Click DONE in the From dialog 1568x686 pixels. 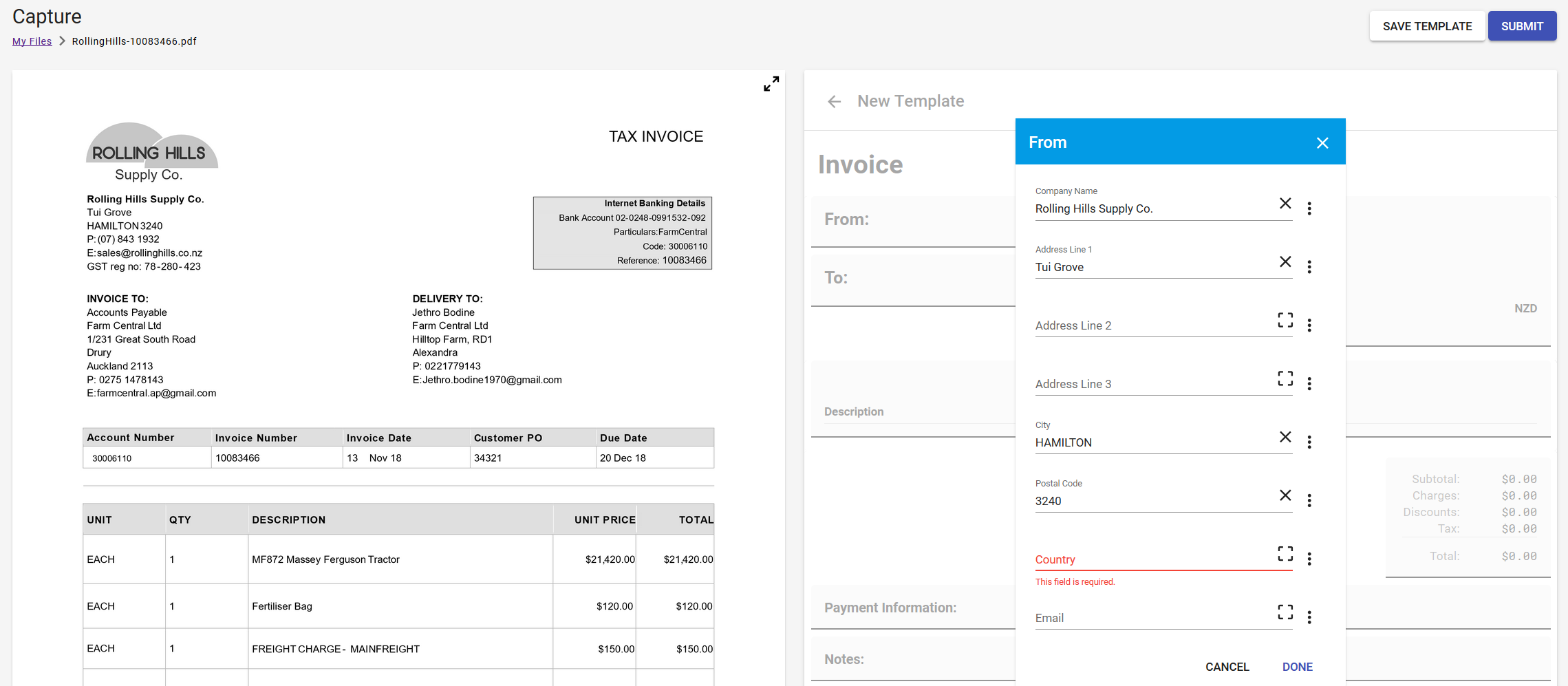(x=1297, y=667)
